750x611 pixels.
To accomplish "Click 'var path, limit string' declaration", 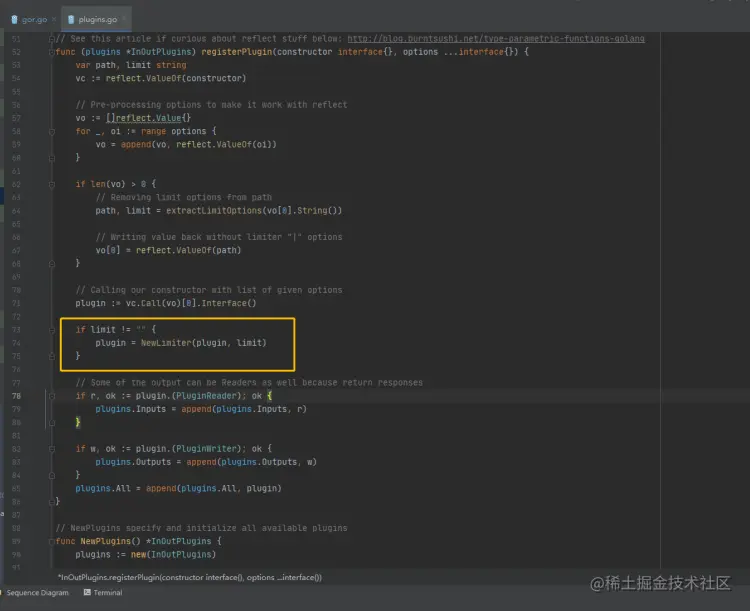I will click(x=131, y=65).
